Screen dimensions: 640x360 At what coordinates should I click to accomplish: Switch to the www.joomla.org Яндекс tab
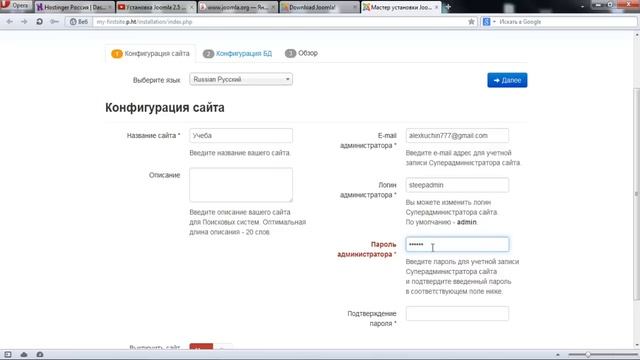point(238,7)
